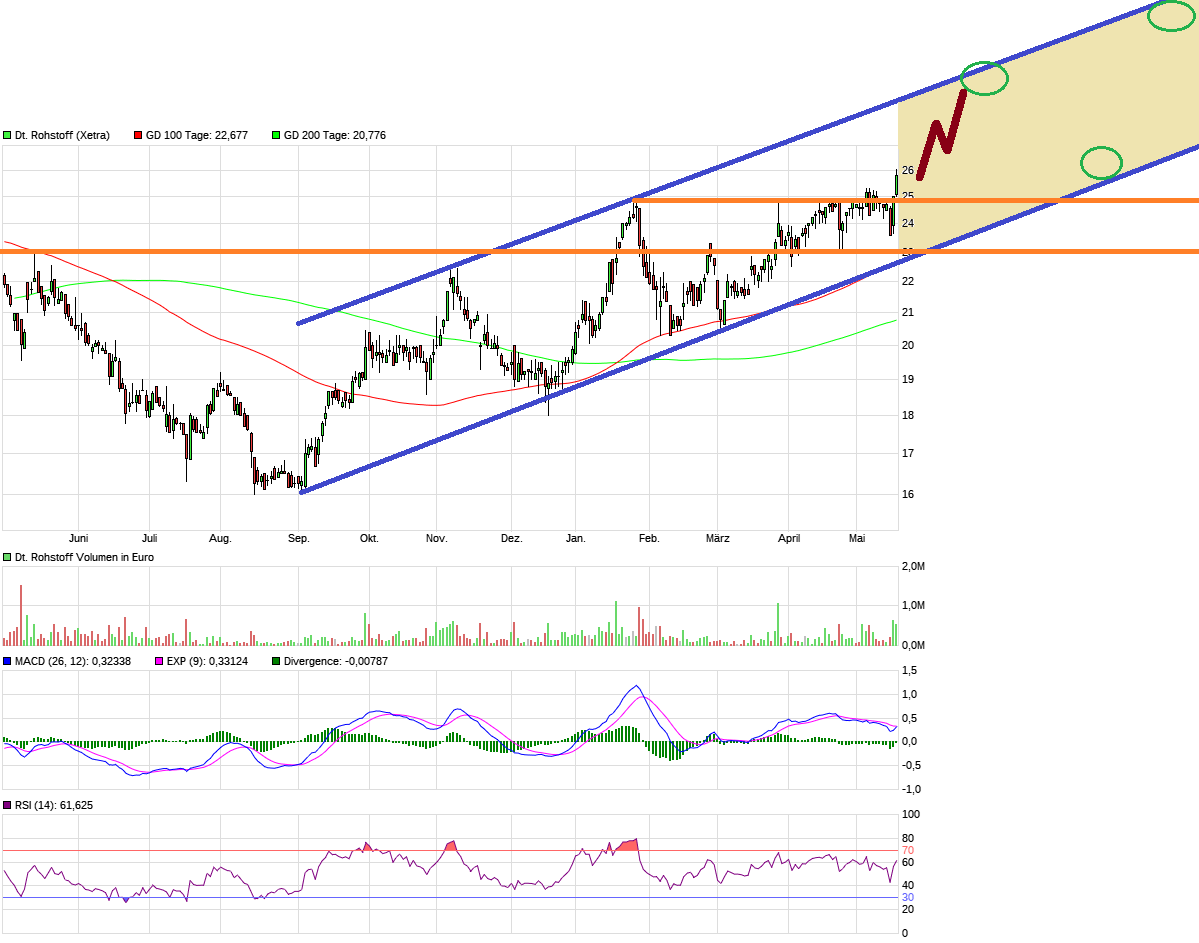This screenshot has height=943, width=1199.
Task: Click the Okt. month label on time axis
Action: [x=369, y=538]
